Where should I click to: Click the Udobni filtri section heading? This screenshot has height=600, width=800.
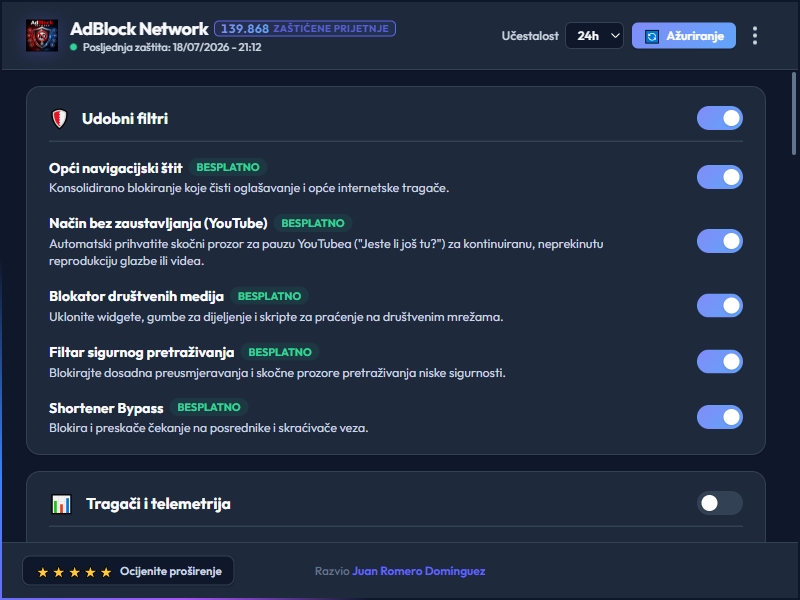click(125, 119)
